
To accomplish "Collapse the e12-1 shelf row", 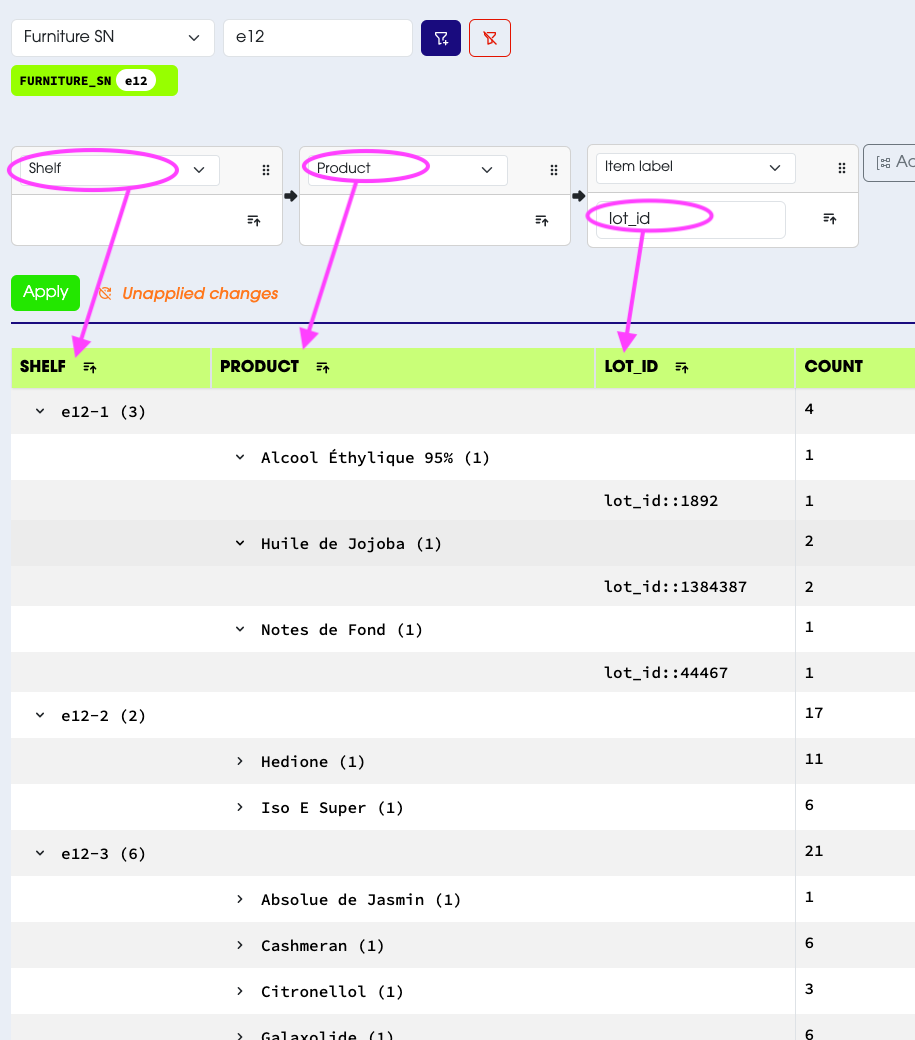I will point(40,411).
